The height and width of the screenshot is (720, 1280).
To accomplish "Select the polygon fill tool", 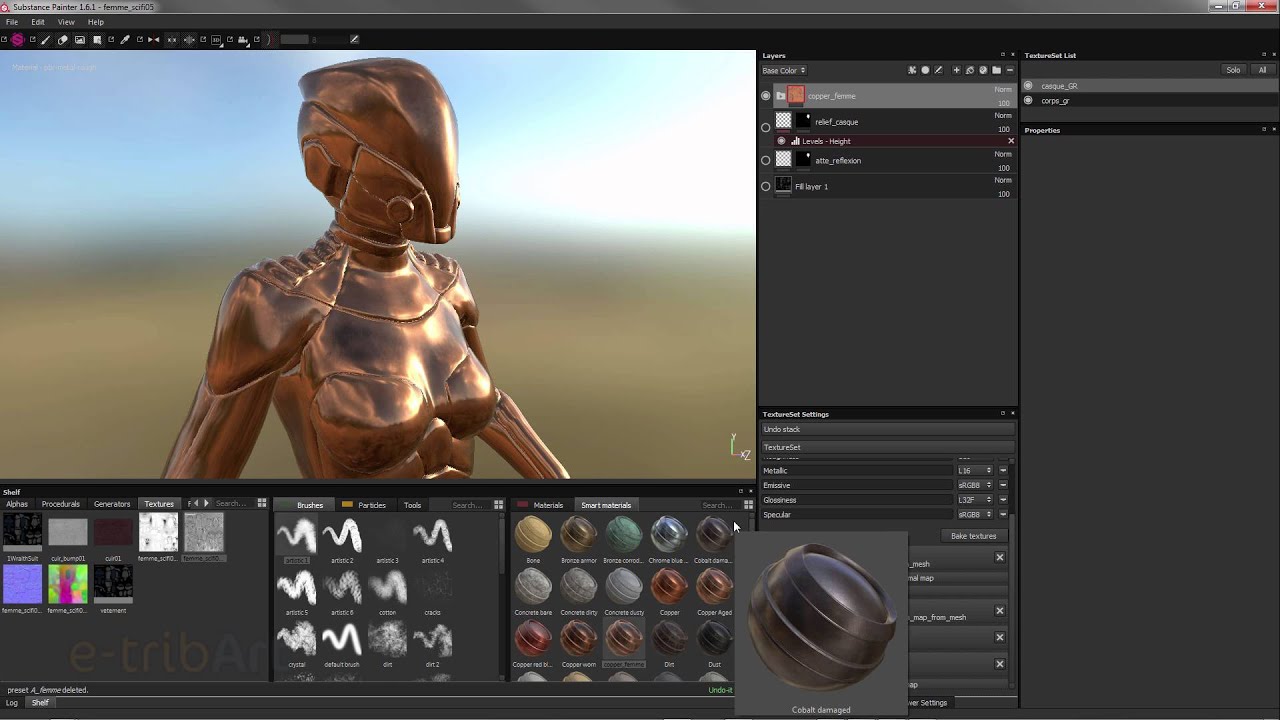I will point(97,40).
